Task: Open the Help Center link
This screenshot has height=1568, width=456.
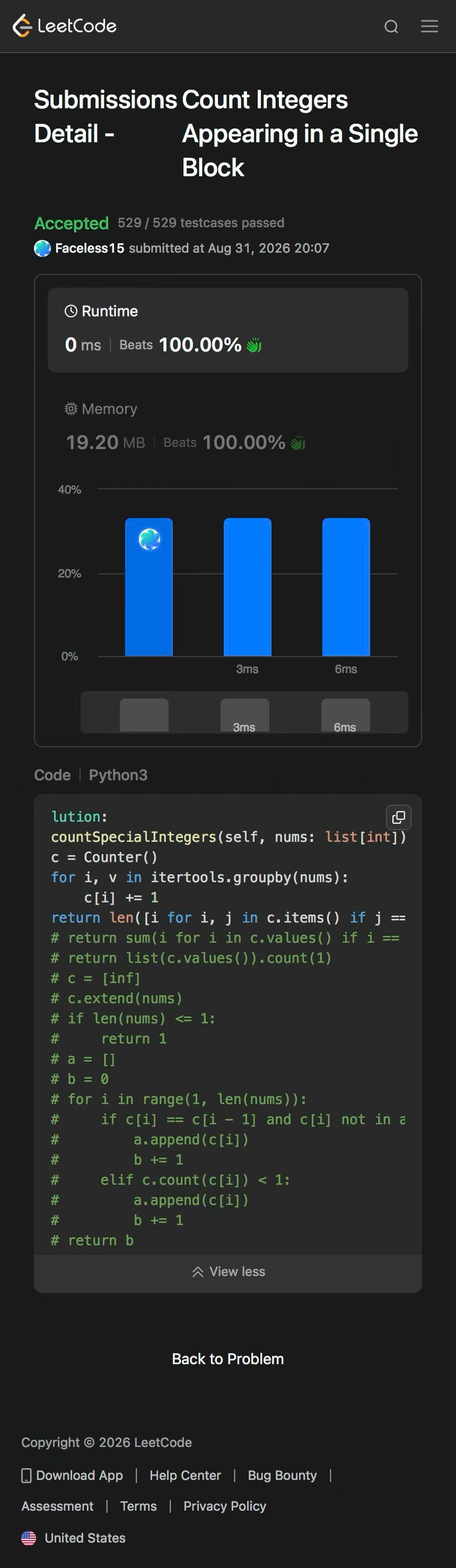Action: (x=186, y=1476)
